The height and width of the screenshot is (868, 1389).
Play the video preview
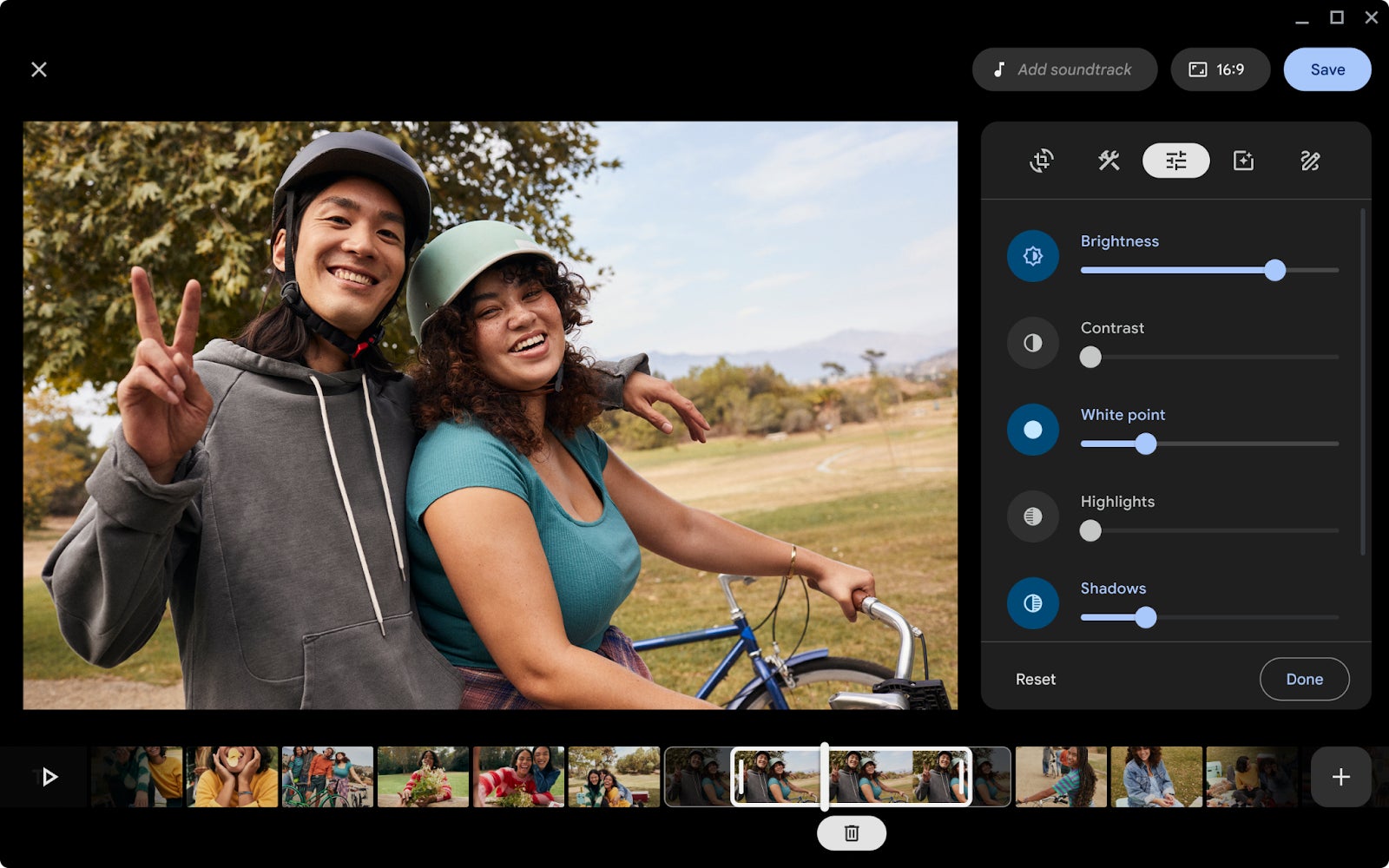point(48,776)
